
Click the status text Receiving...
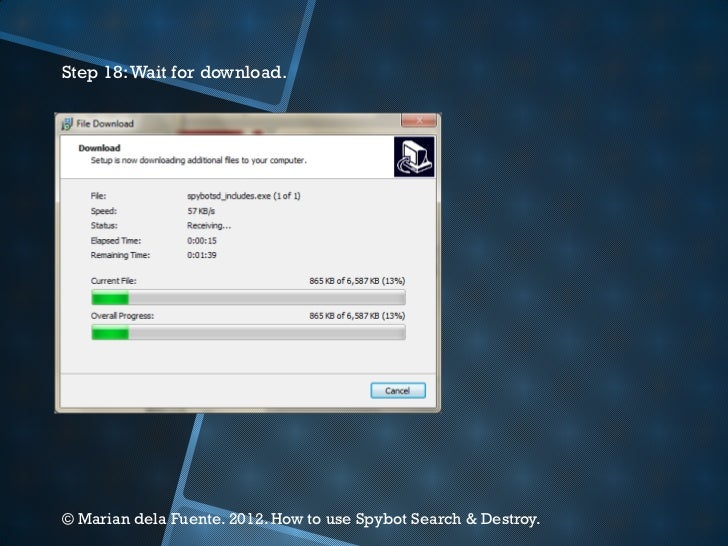[209, 226]
